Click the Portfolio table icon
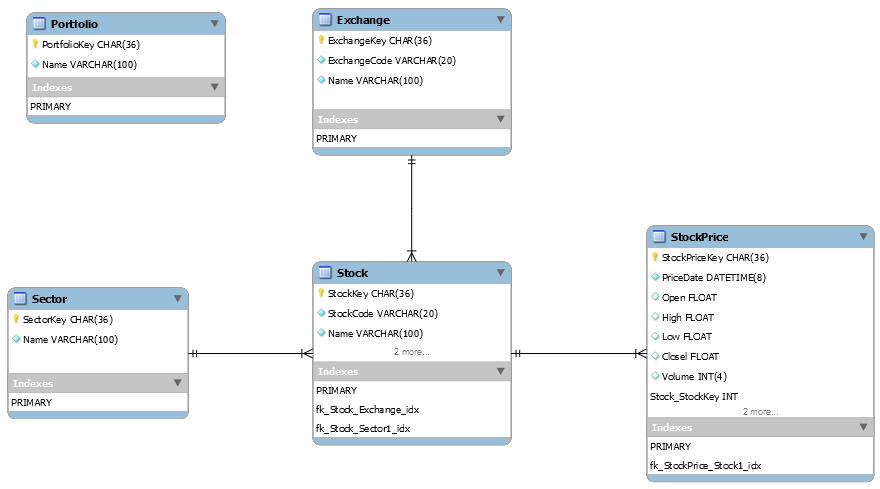 coord(39,24)
